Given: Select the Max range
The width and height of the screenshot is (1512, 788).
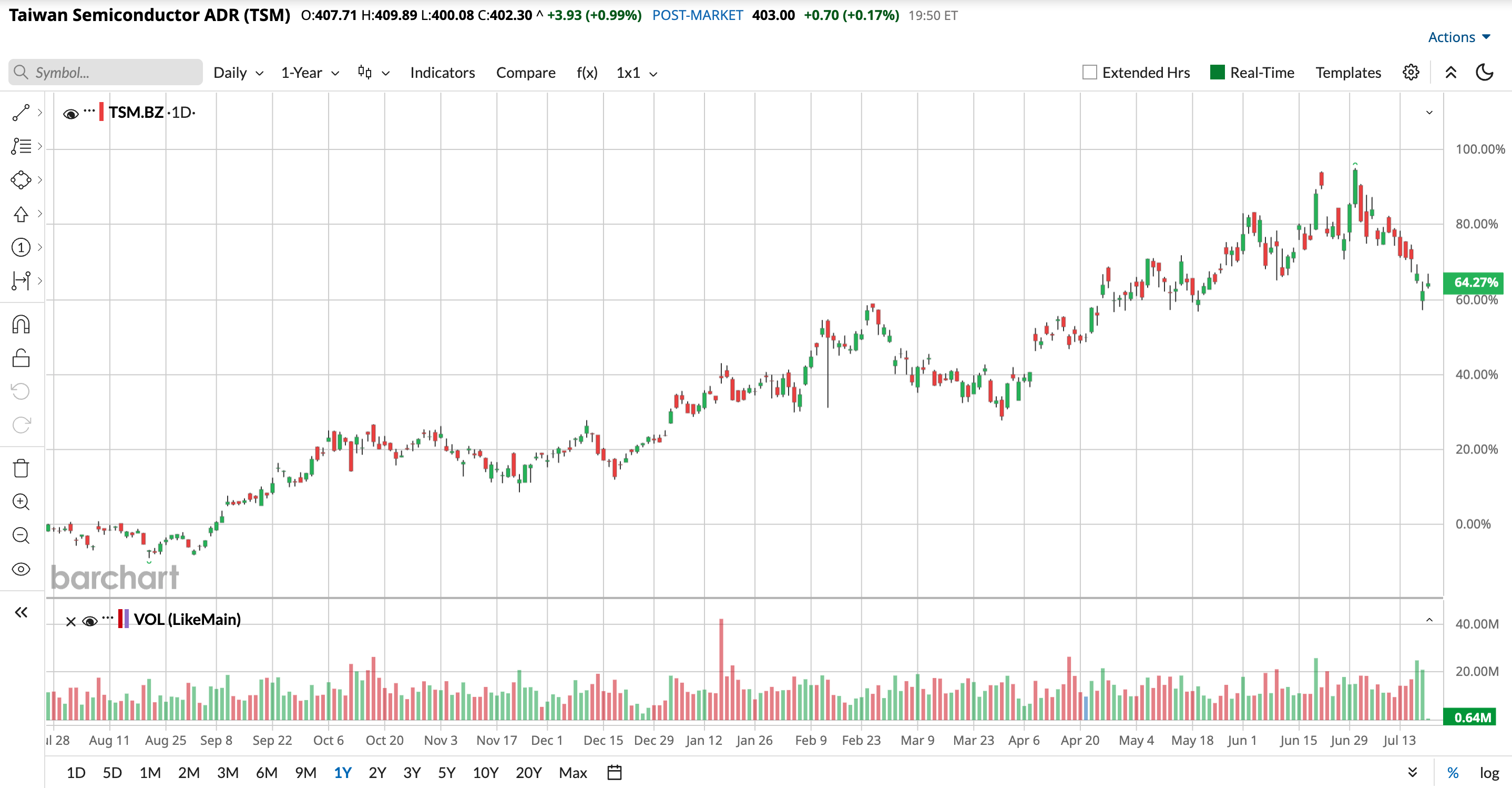Looking at the screenshot, I should (573, 772).
